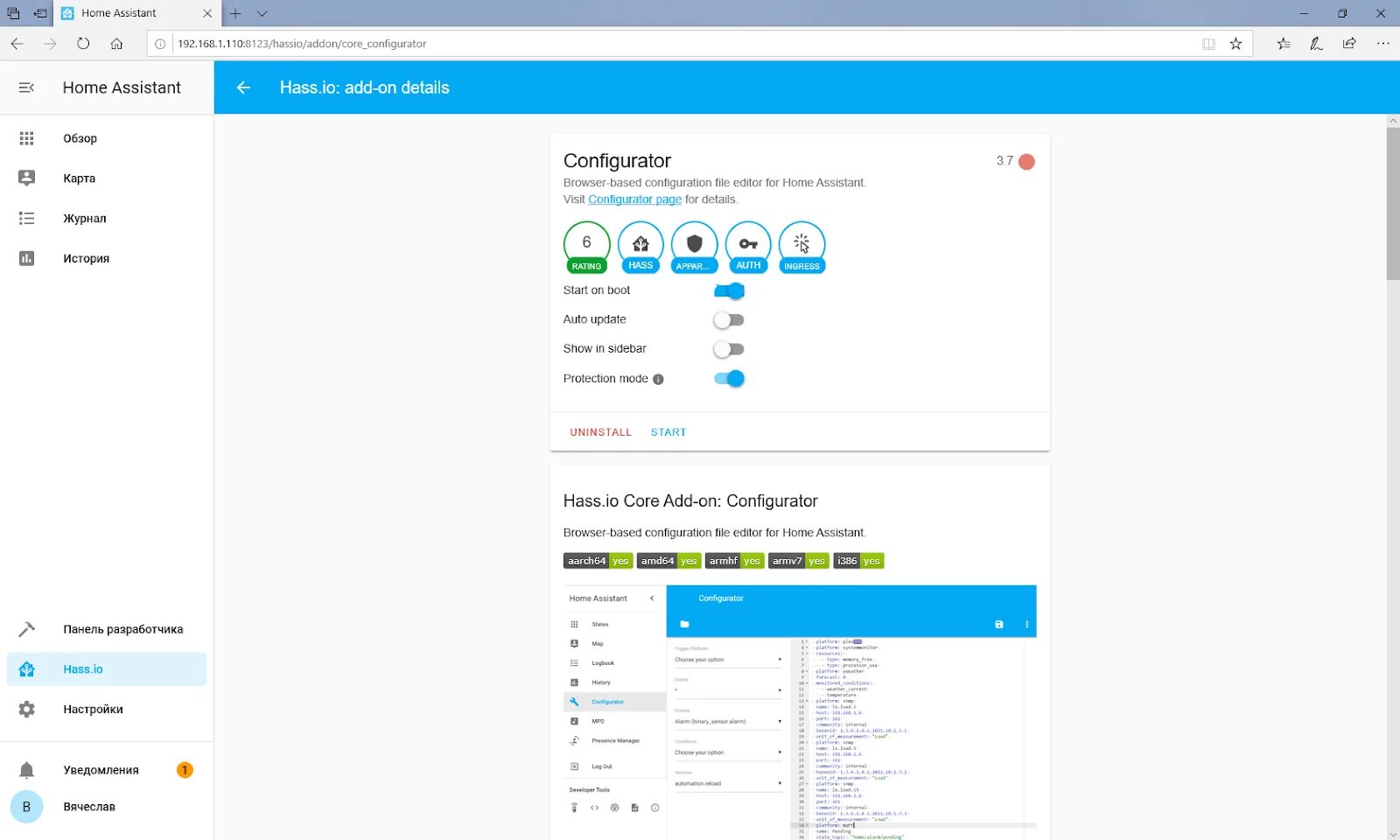Click the tabs set aside icon

(13, 13)
